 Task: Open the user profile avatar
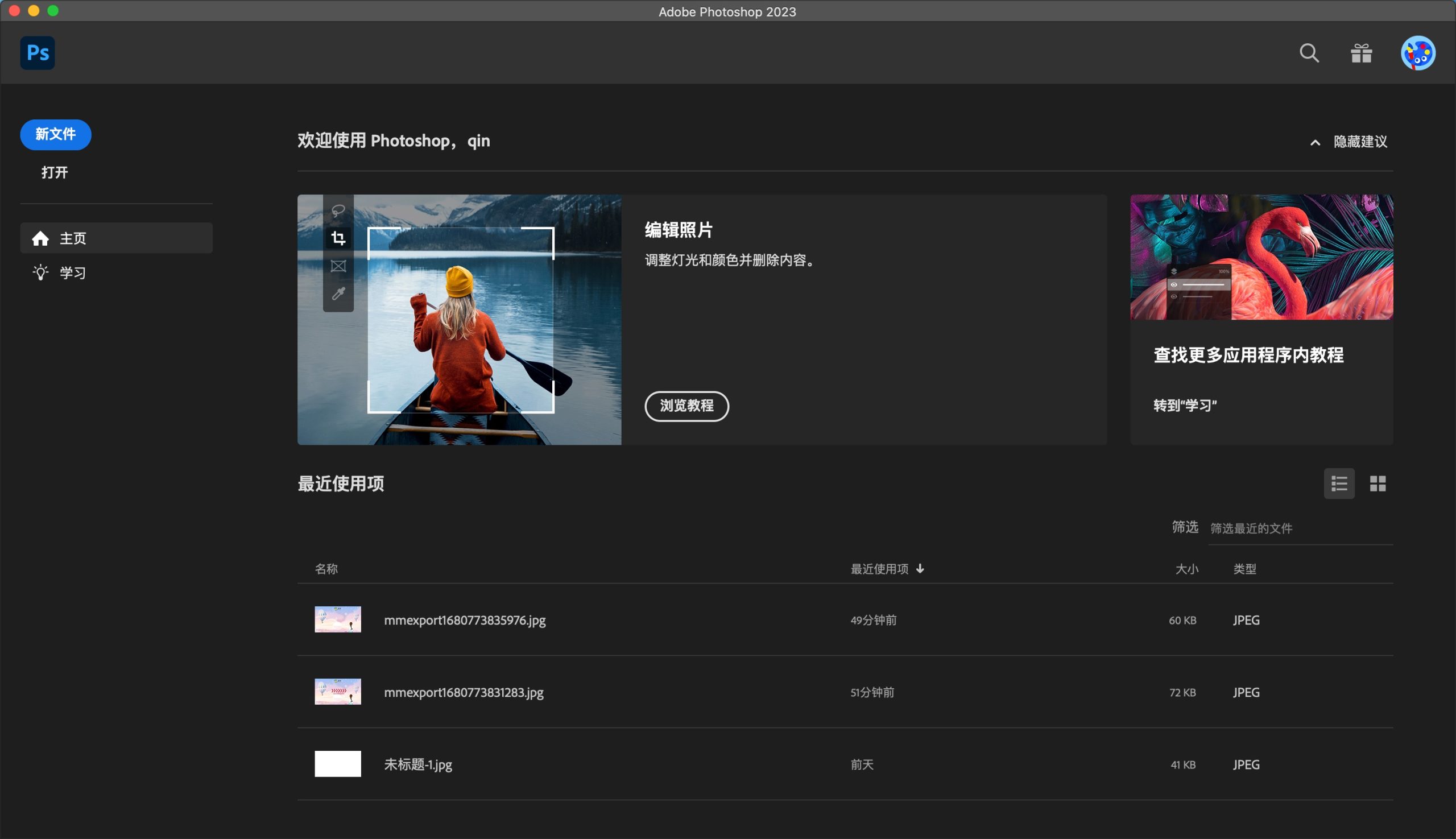coord(1417,53)
